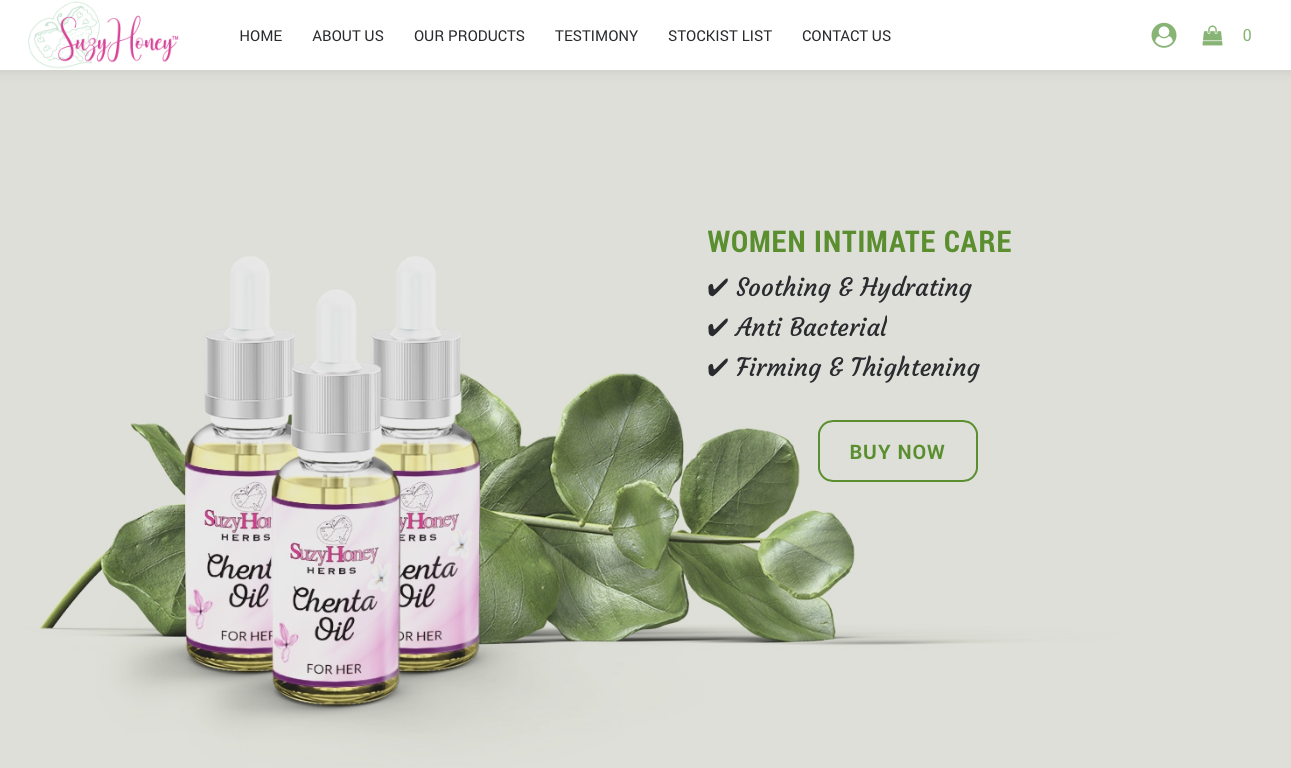Open the Testimony menu link
The width and height of the screenshot is (1291, 768).
click(x=596, y=36)
